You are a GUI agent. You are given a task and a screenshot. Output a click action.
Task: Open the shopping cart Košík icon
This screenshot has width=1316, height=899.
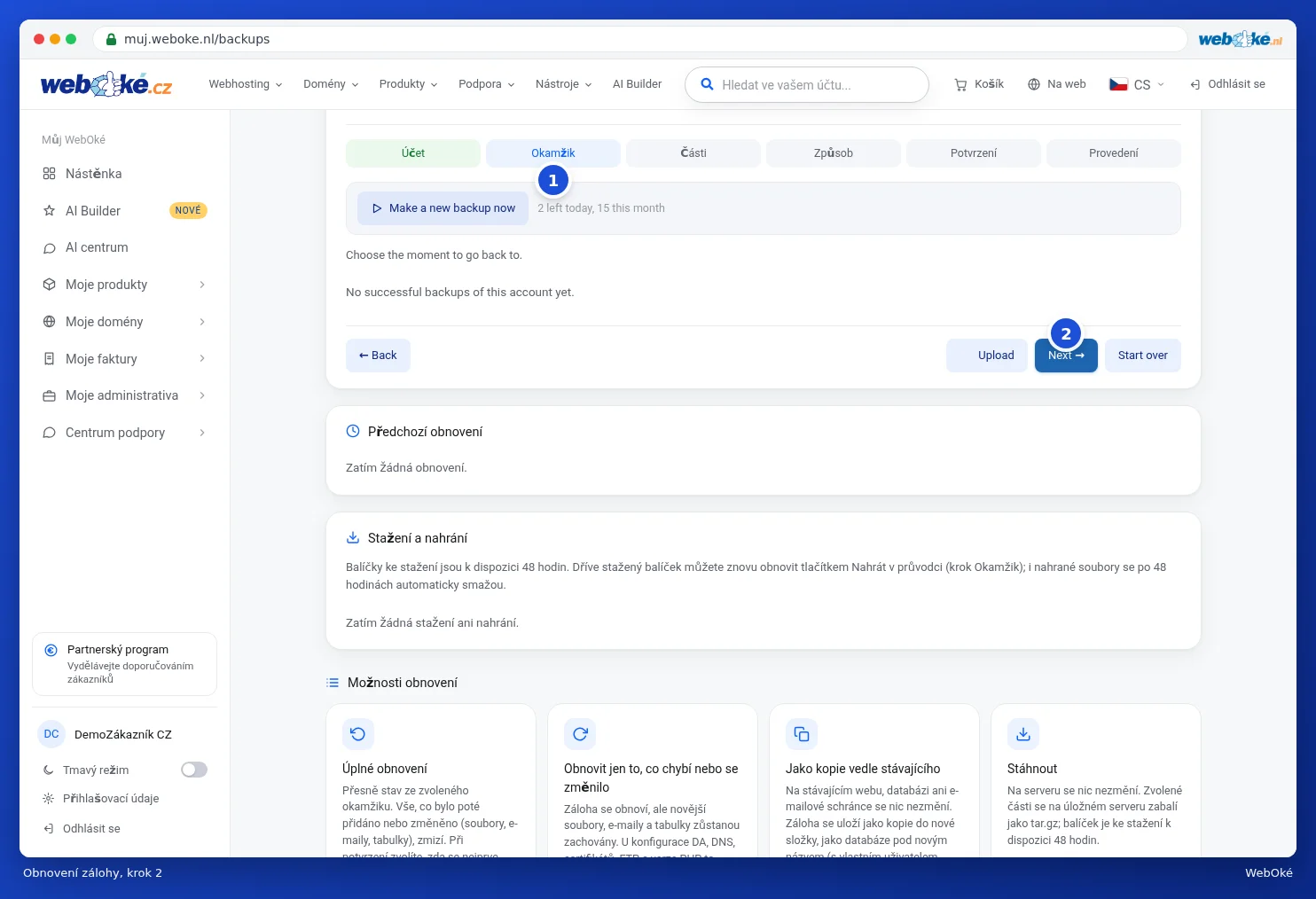960,84
